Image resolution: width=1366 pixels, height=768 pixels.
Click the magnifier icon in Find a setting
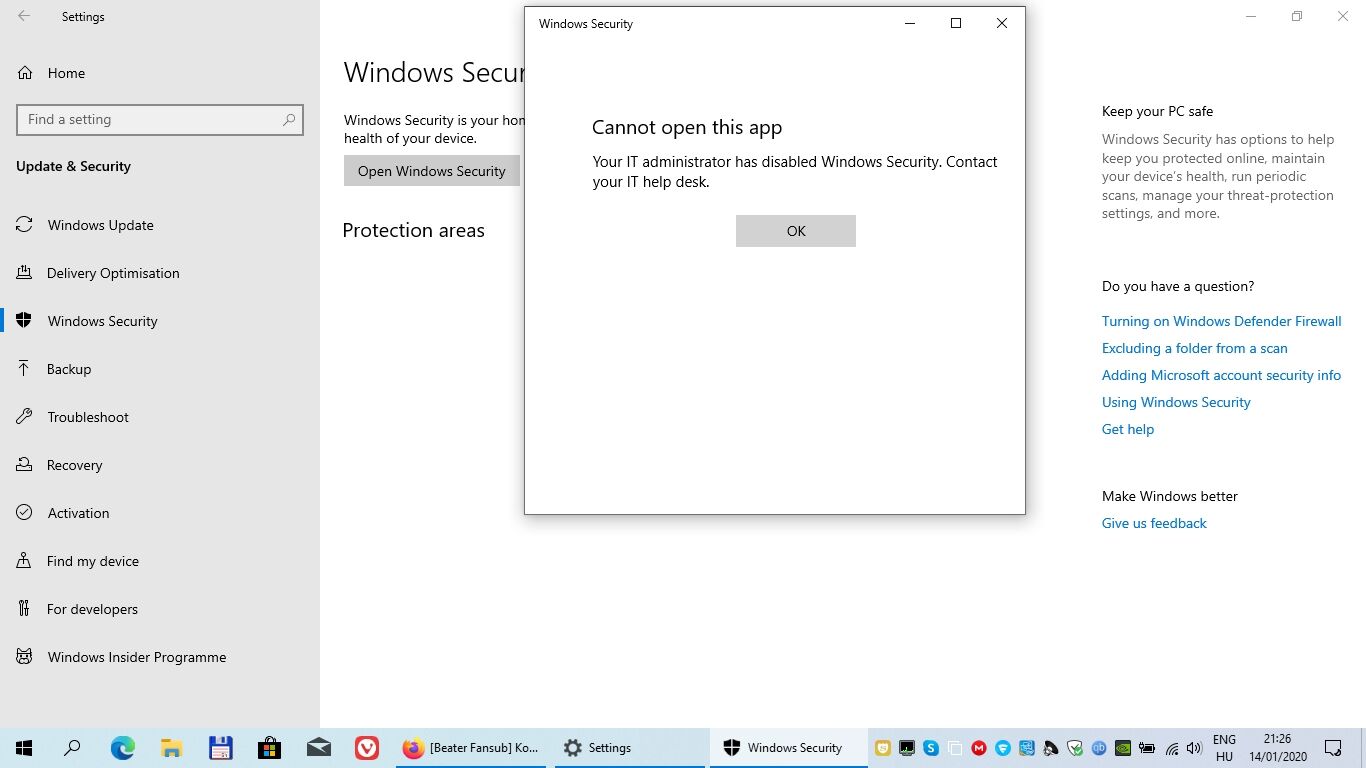tap(289, 119)
